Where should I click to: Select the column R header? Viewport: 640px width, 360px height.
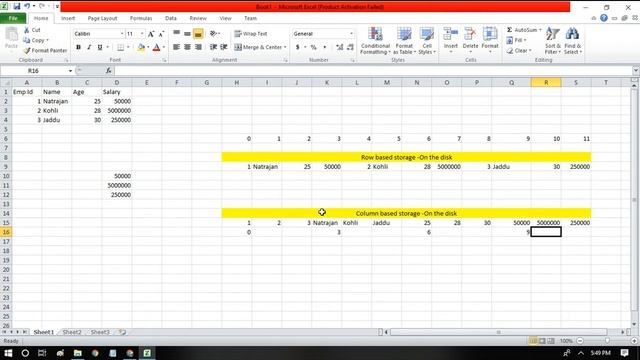tap(546, 82)
